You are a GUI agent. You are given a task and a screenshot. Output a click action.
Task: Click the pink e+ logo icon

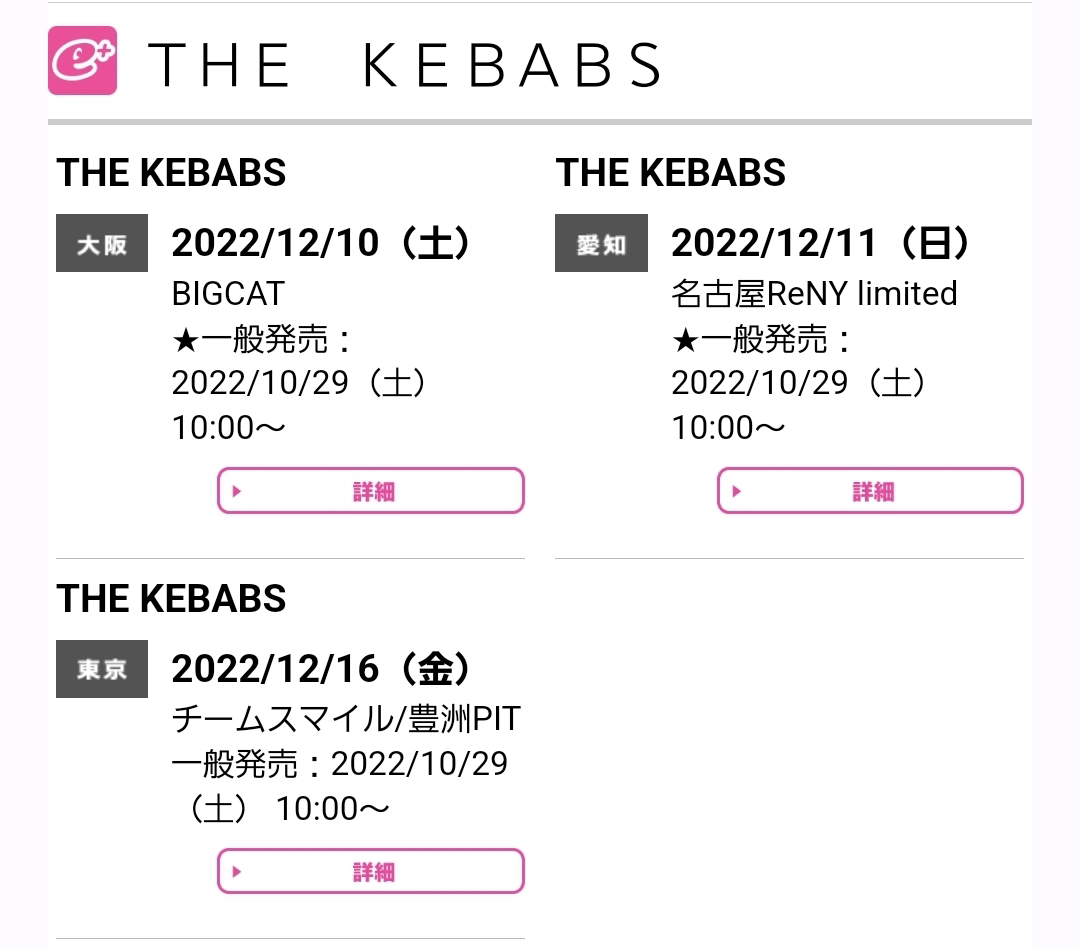[82, 60]
